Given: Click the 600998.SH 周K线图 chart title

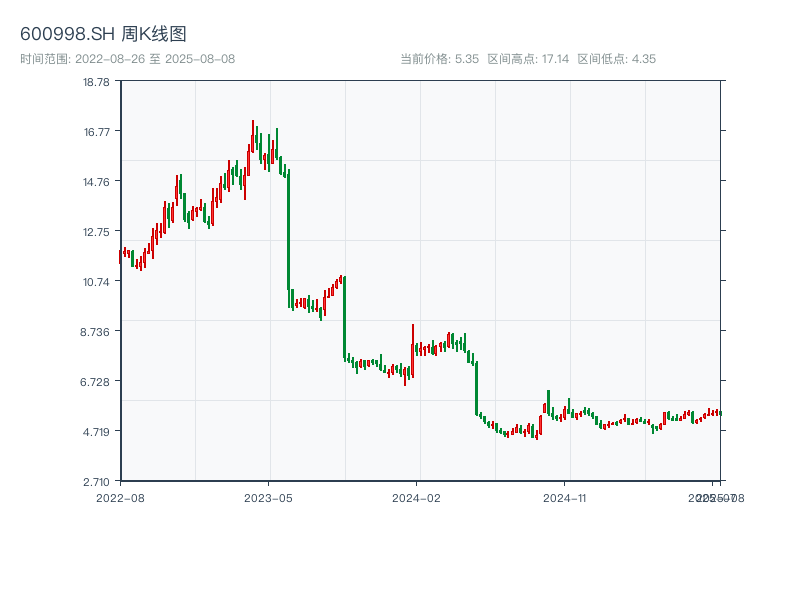Looking at the screenshot, I should point(103,35).
